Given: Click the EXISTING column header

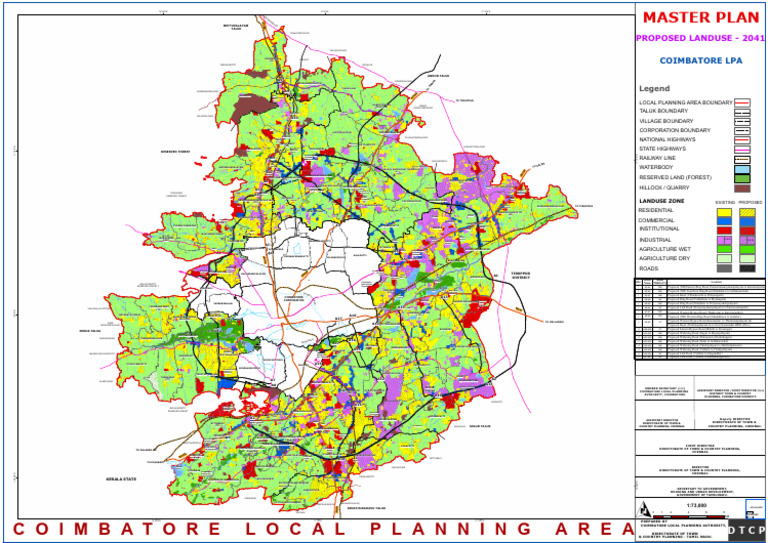Looking at the screenshot, I should 724,201.
